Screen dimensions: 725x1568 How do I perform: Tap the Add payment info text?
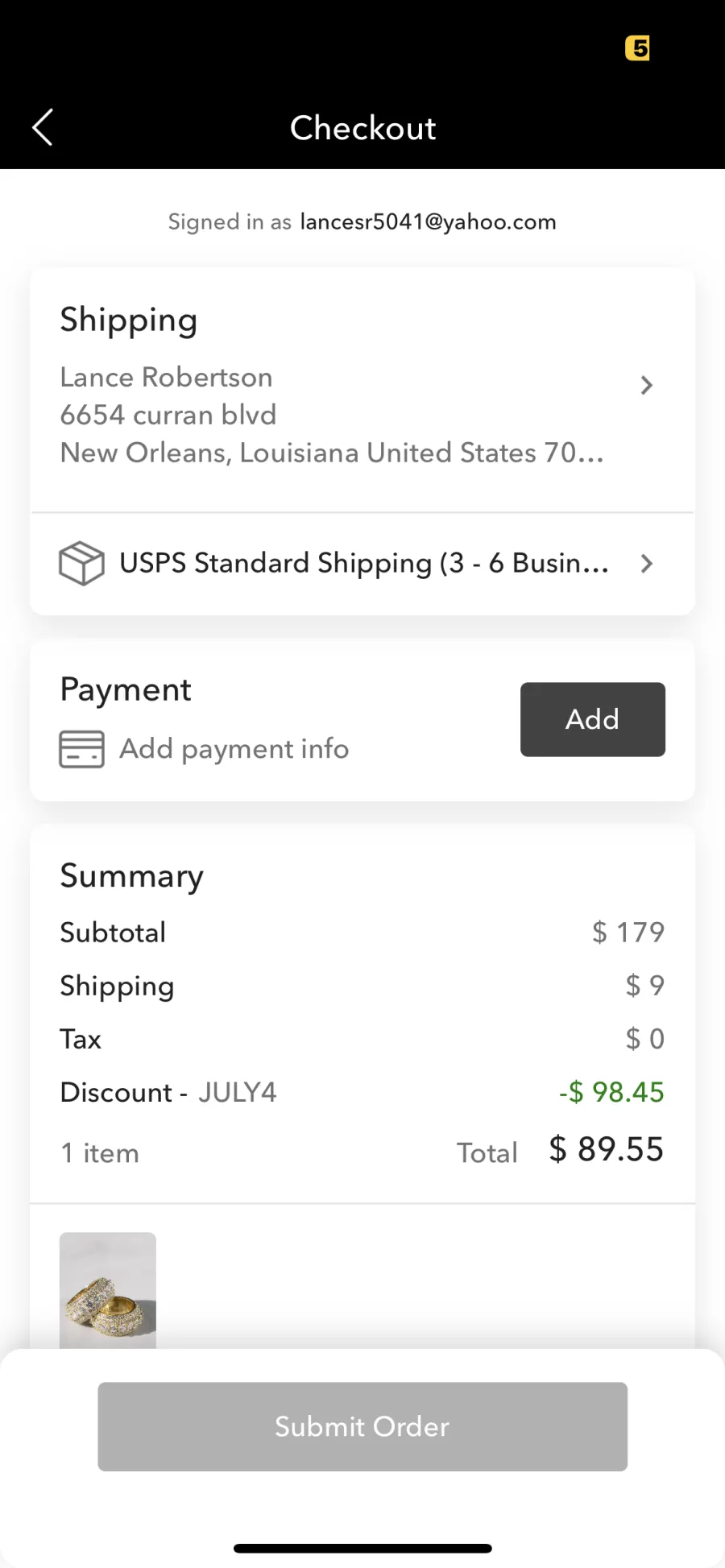pyautogui.click(x=234, y=749)
